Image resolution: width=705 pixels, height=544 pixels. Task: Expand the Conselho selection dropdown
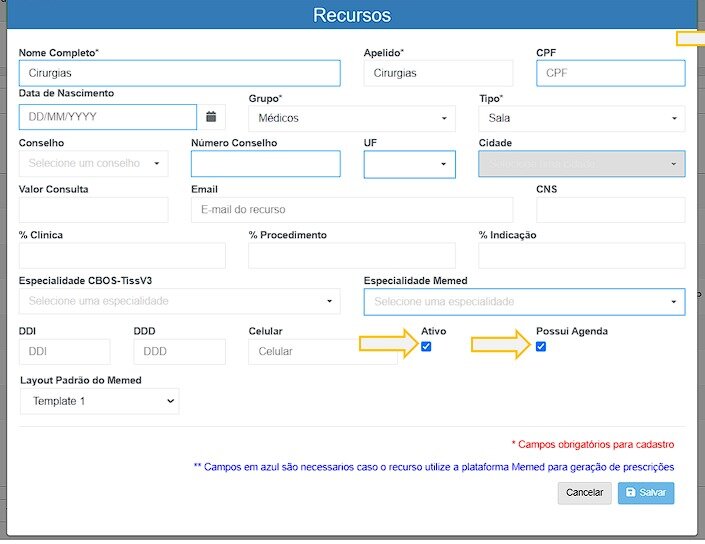[93, 163]
